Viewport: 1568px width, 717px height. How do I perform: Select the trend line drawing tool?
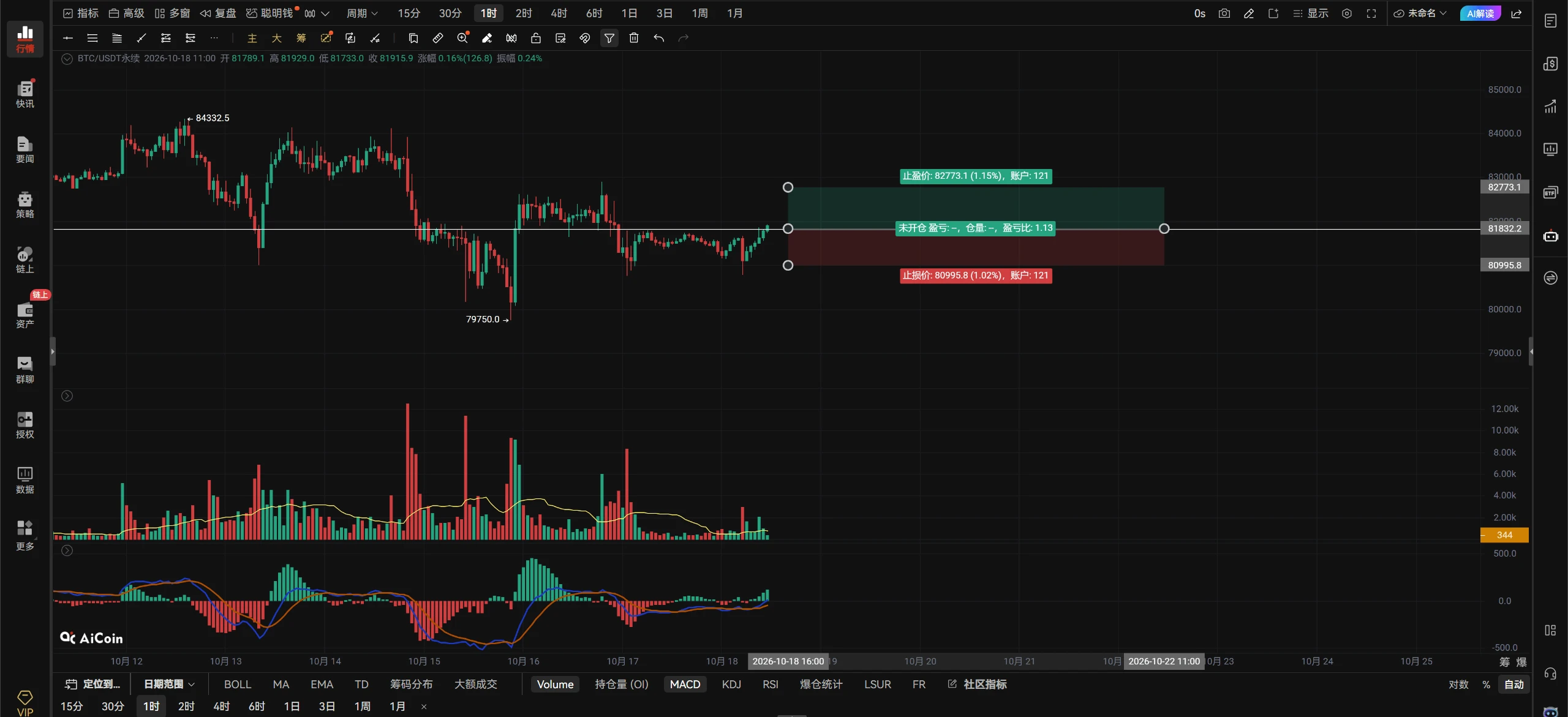click(x=141, y=38)
